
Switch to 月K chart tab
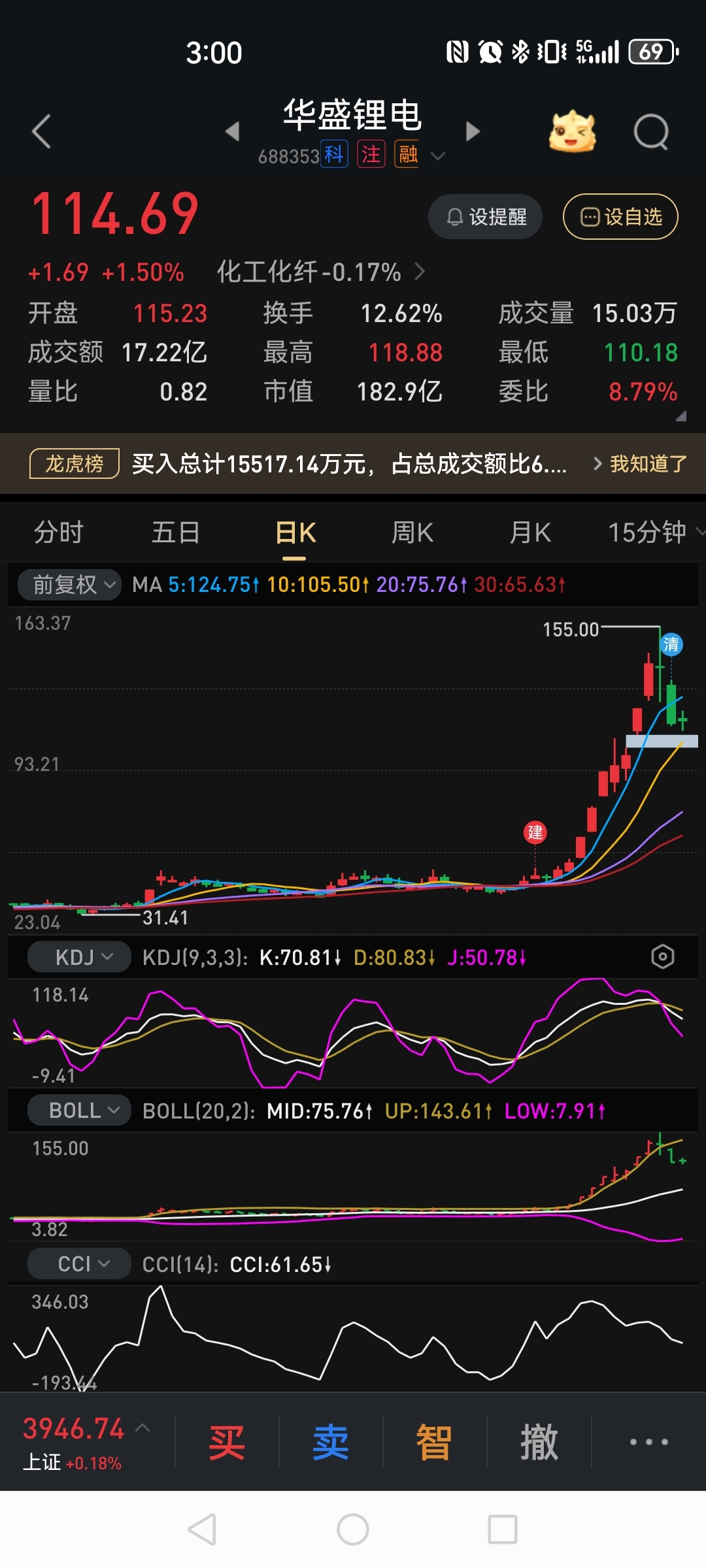tap(530, 532)
